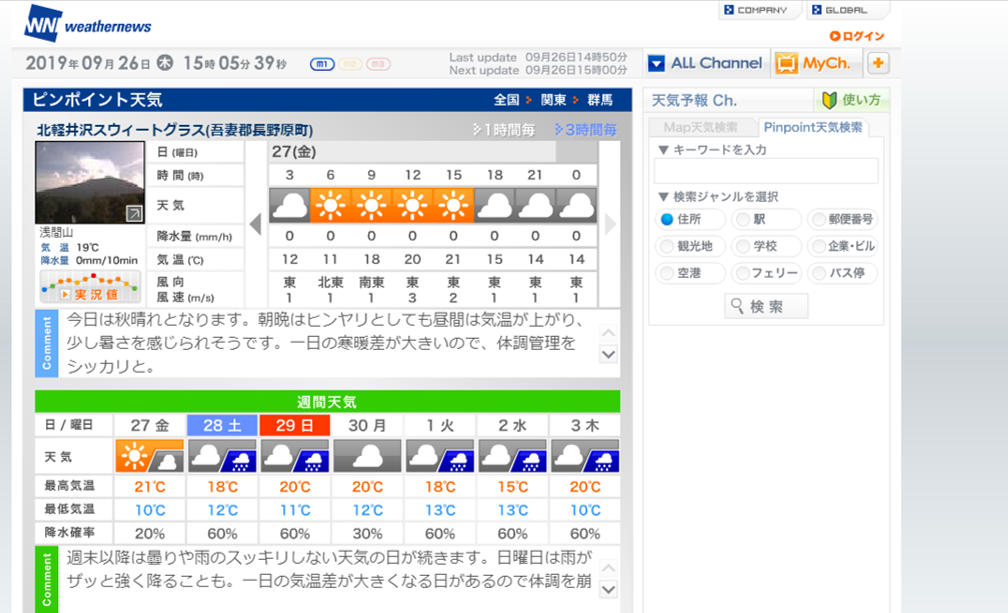Click weekly weather icon for 1 火

[x=440, y=456]
